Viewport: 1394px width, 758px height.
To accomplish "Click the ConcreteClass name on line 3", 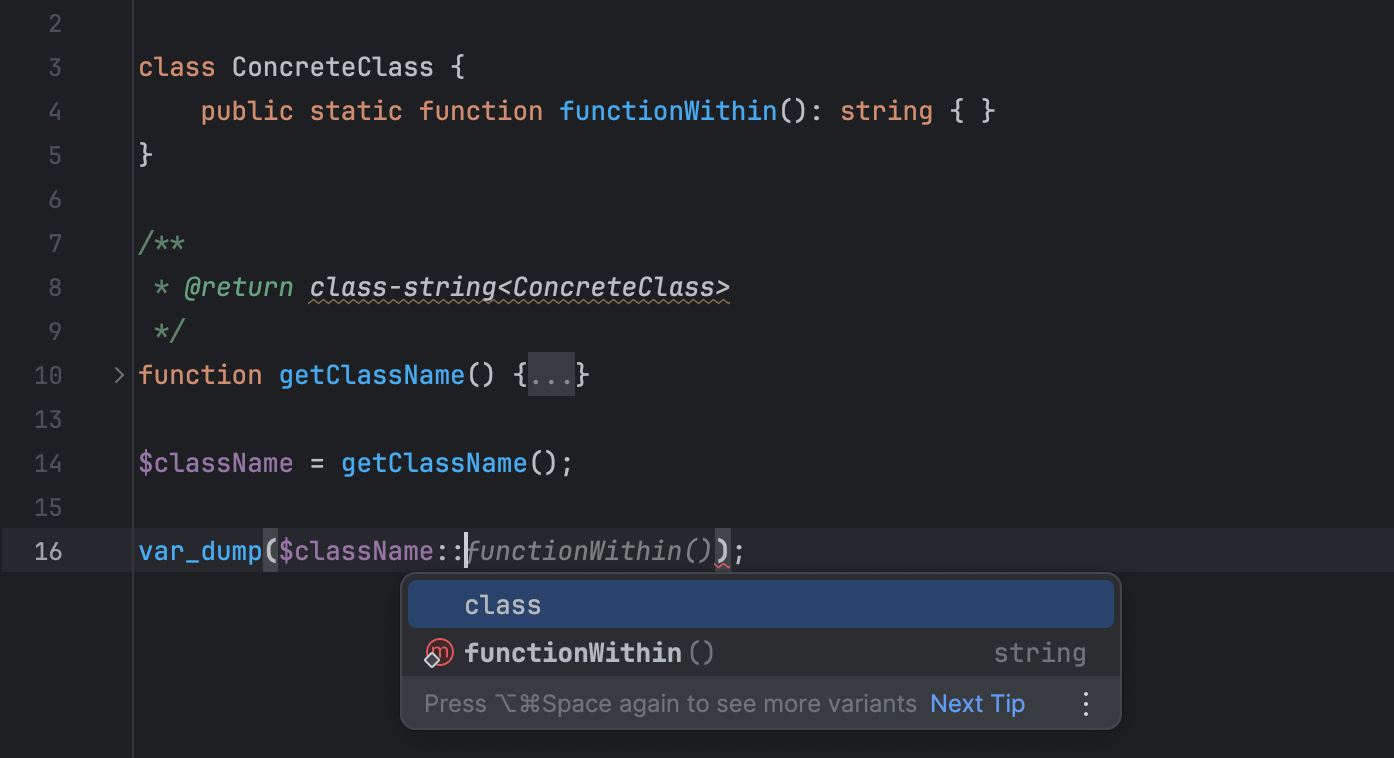I will (333, 67).
